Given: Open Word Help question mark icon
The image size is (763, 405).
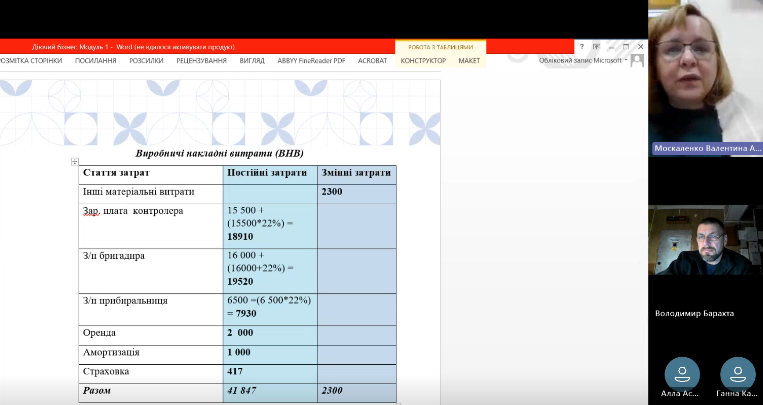Looking at the screenshot, I should click(582, 46).
